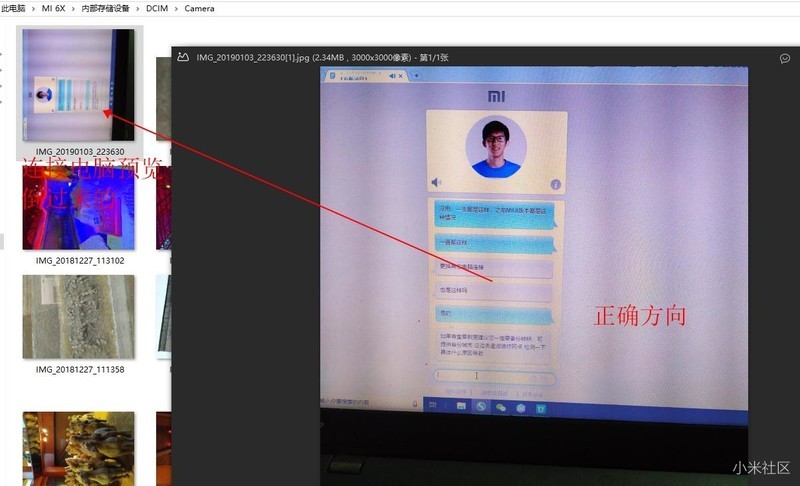This screenshot has height=486, width=800.
Task: Expand the chevron after 此电脑
Action: (34, 9)
